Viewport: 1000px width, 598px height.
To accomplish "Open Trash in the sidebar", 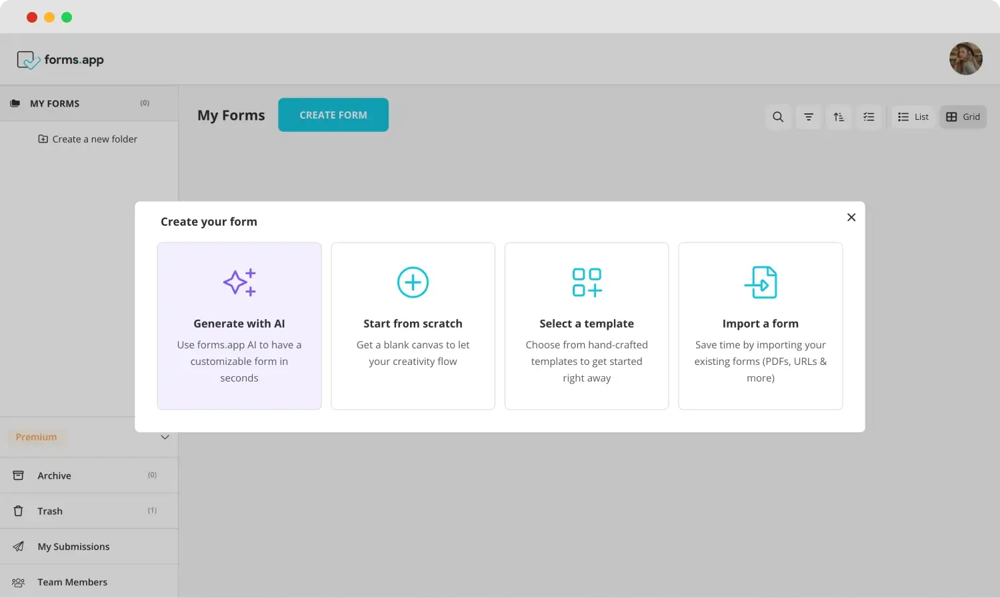I will click(50, 511).
